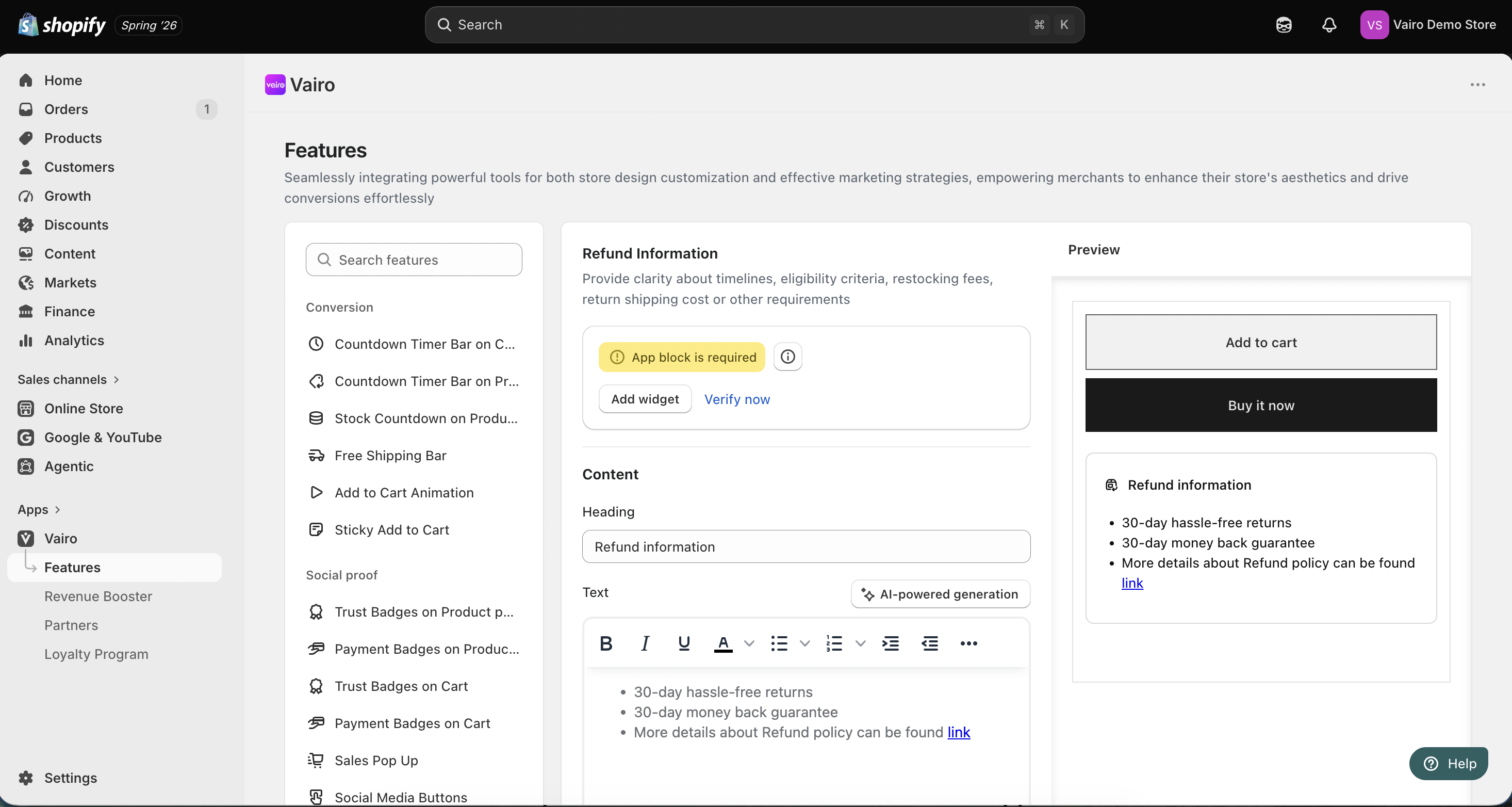Click AI-powered generation button
This screenshot has height=807, width=1512.
click(x=940, y=594)
